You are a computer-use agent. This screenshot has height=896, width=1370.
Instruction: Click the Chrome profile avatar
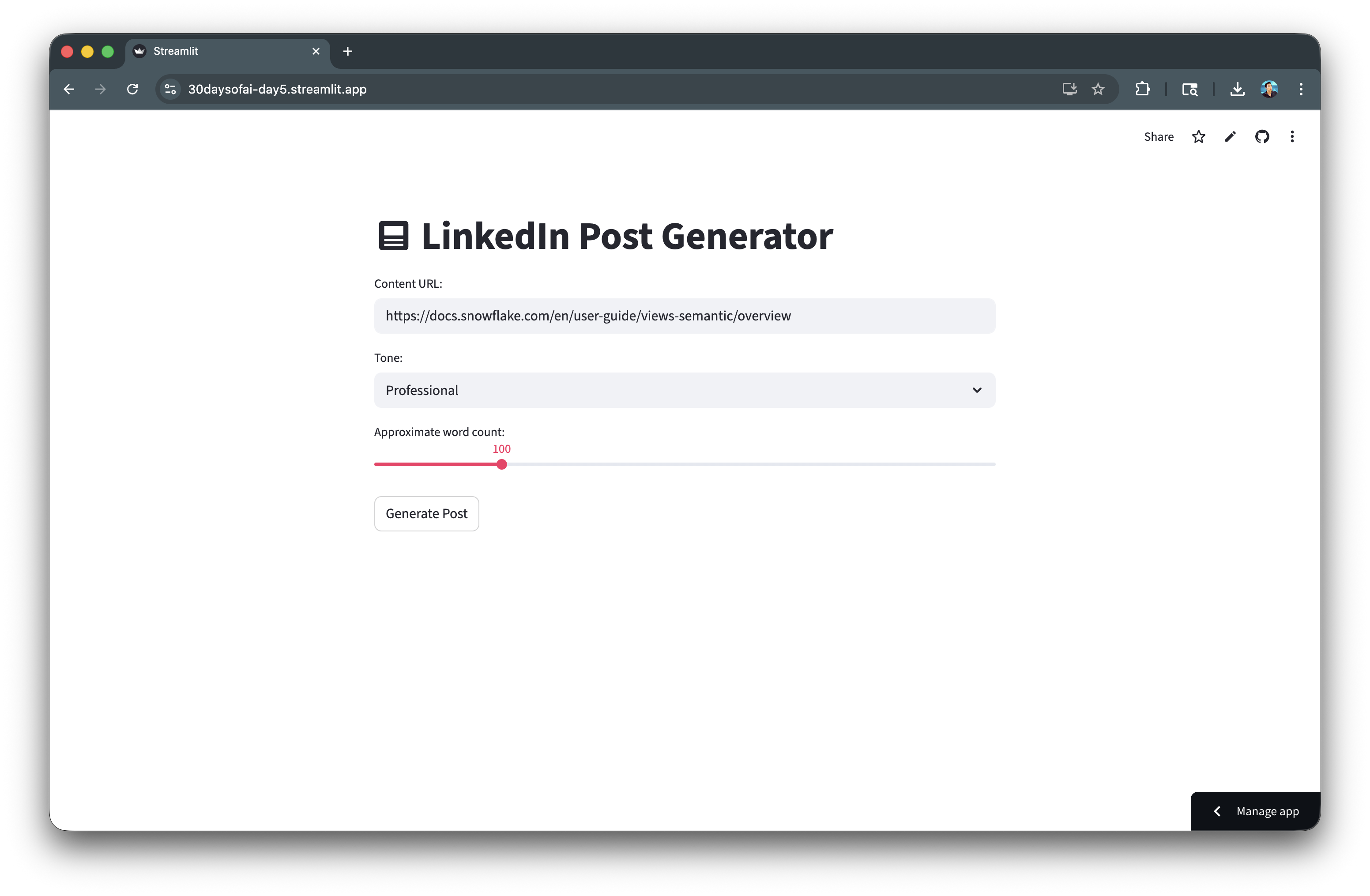pyautogui.click(x=1268, y=89)
